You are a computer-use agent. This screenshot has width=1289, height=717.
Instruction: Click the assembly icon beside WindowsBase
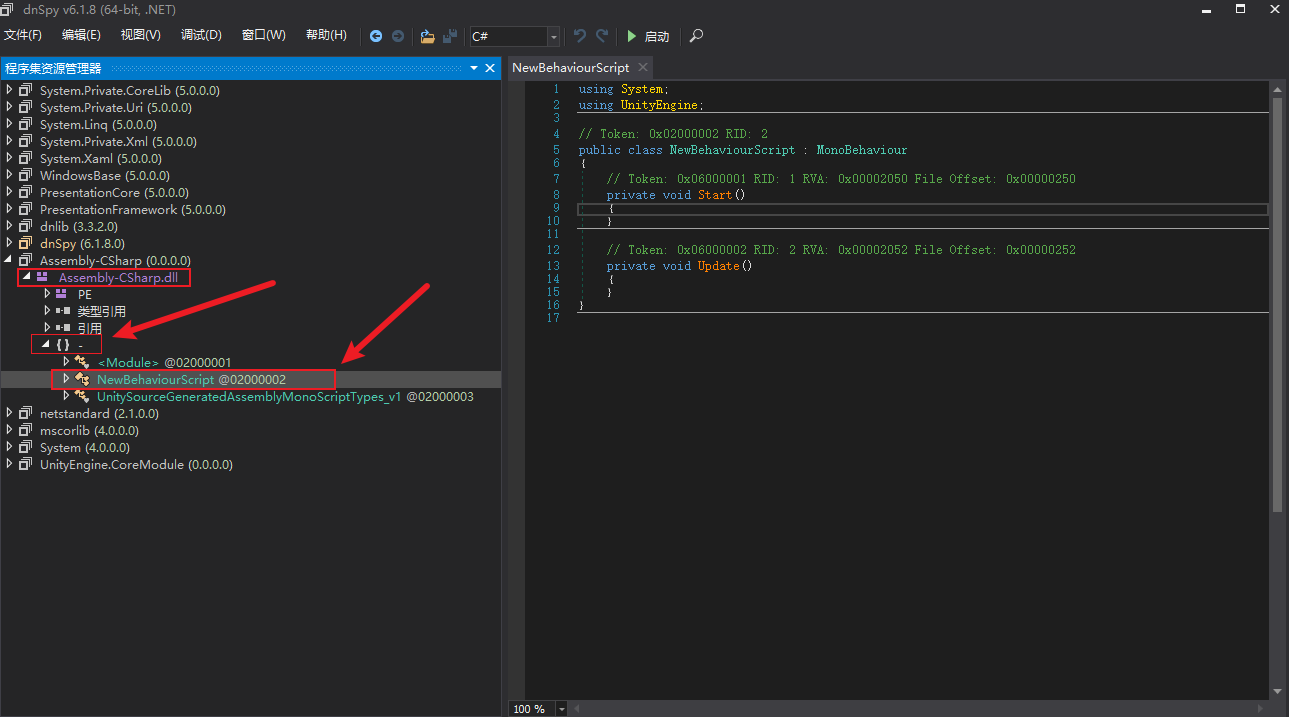click(26, 175)
